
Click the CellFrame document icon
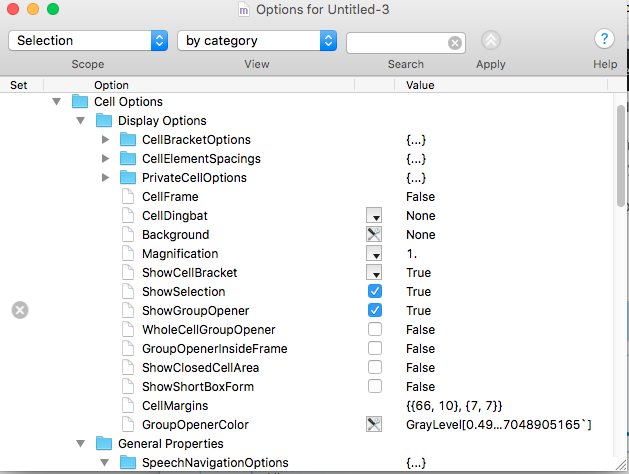(127, 197)
